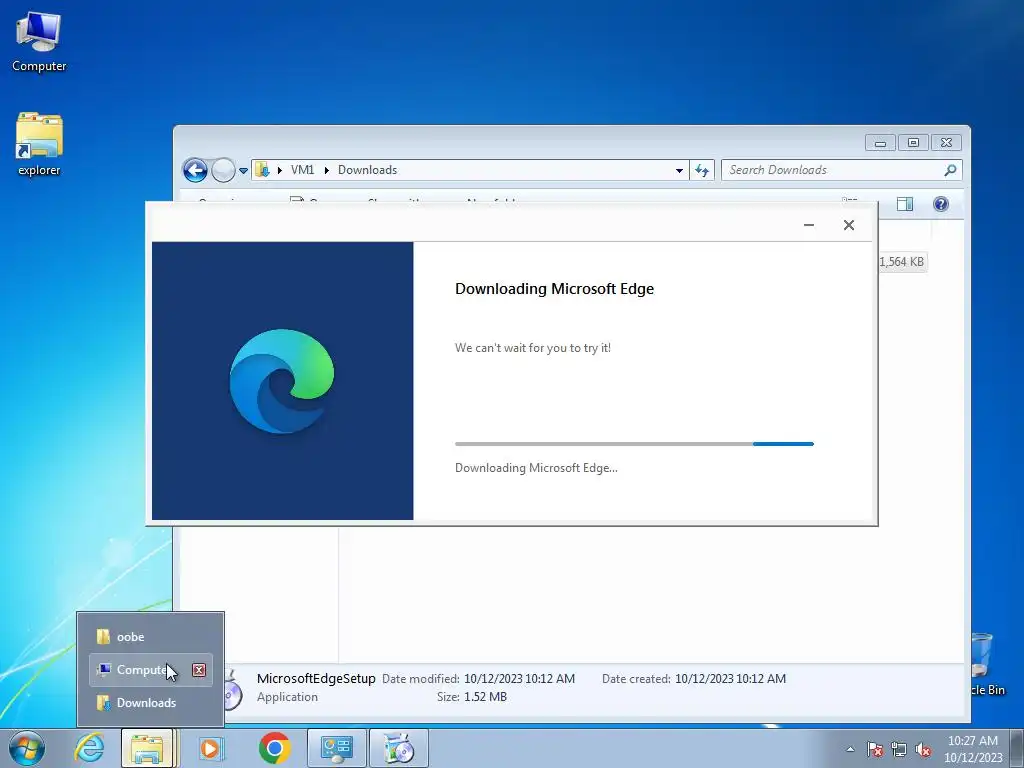Click the Downloads breadcrumb in the address bar
The width and height of the screenshot is (1024, 768).
tap(367, 170)
